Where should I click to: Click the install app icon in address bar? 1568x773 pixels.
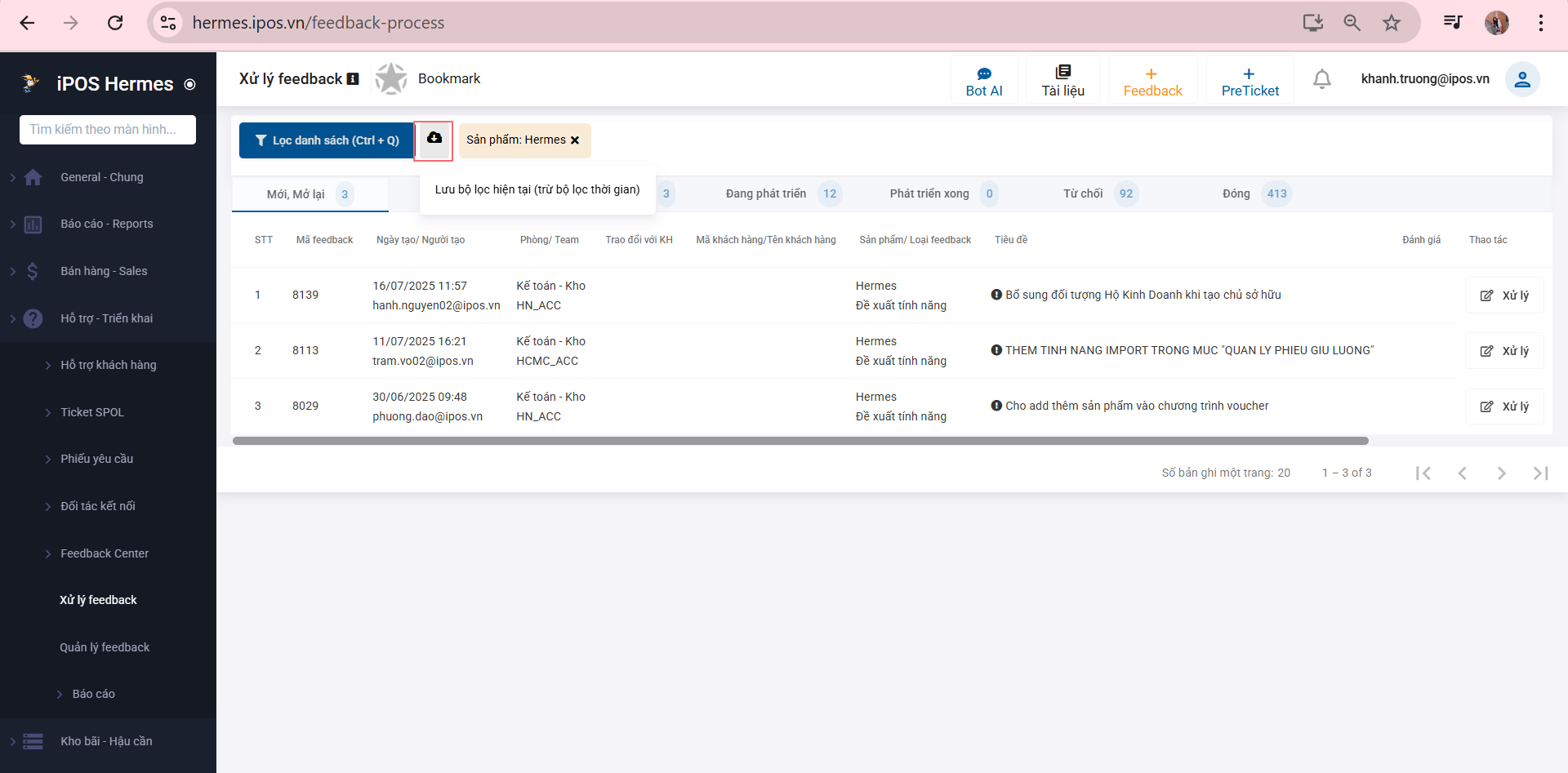[x=1312, y=23]
